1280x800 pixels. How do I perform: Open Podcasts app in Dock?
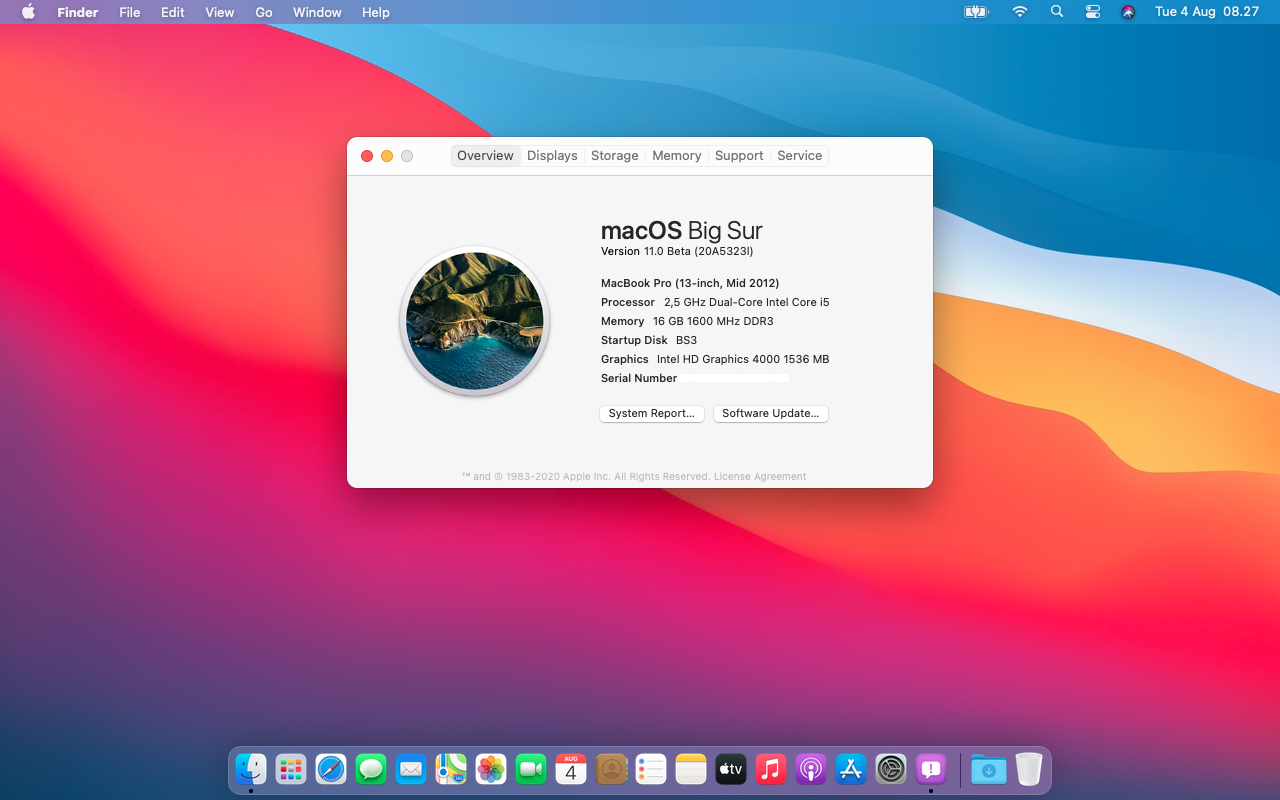[811, 769]
